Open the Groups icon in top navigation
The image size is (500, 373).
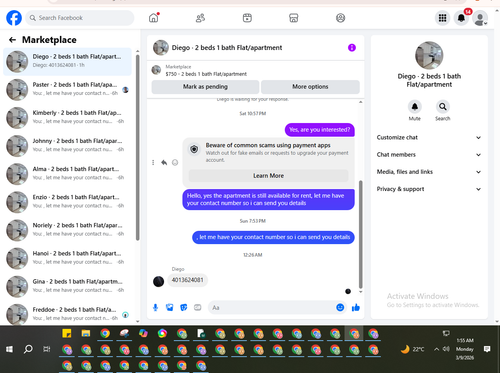[x=340, y=18]
